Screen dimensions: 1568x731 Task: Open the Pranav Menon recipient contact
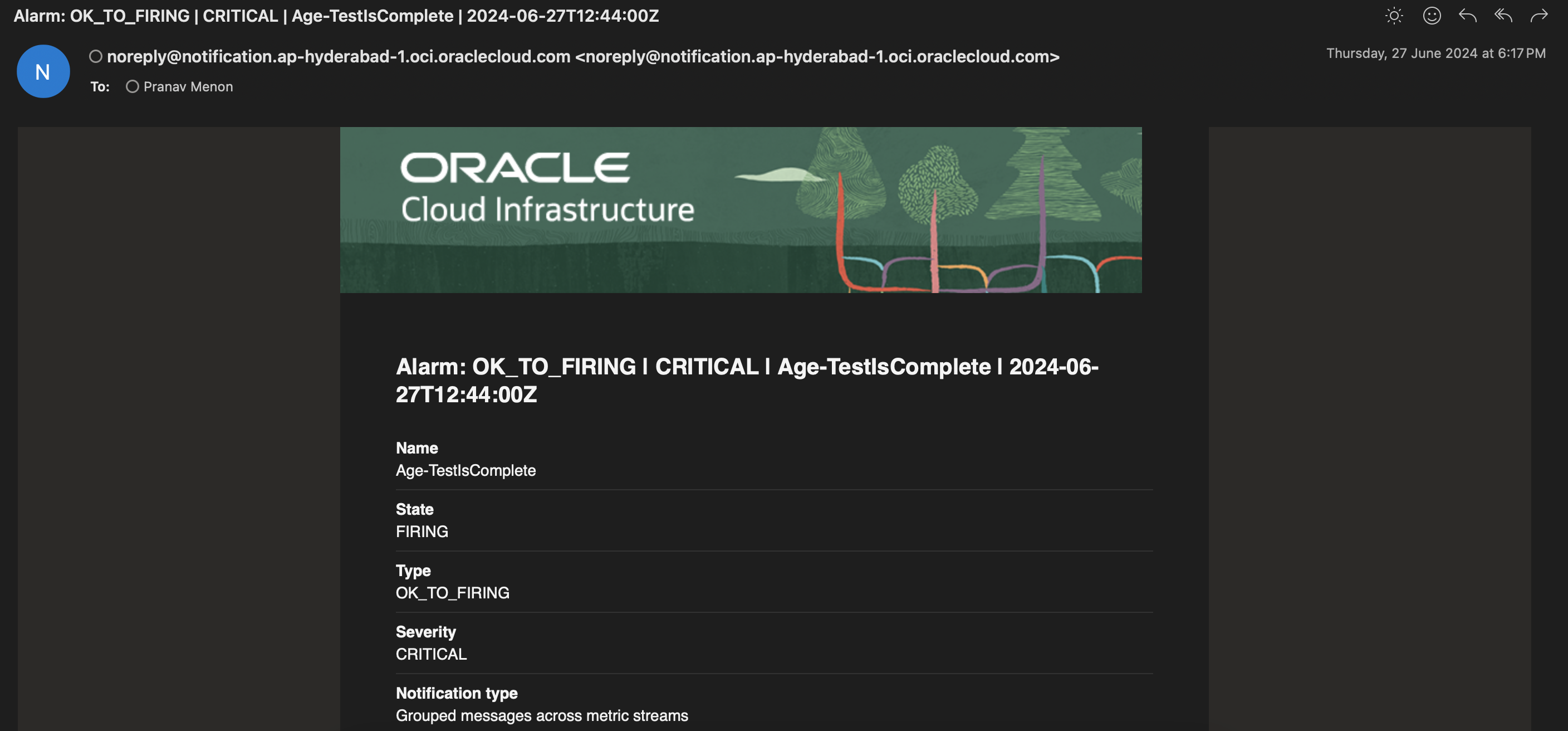click(x=188, y=86)
